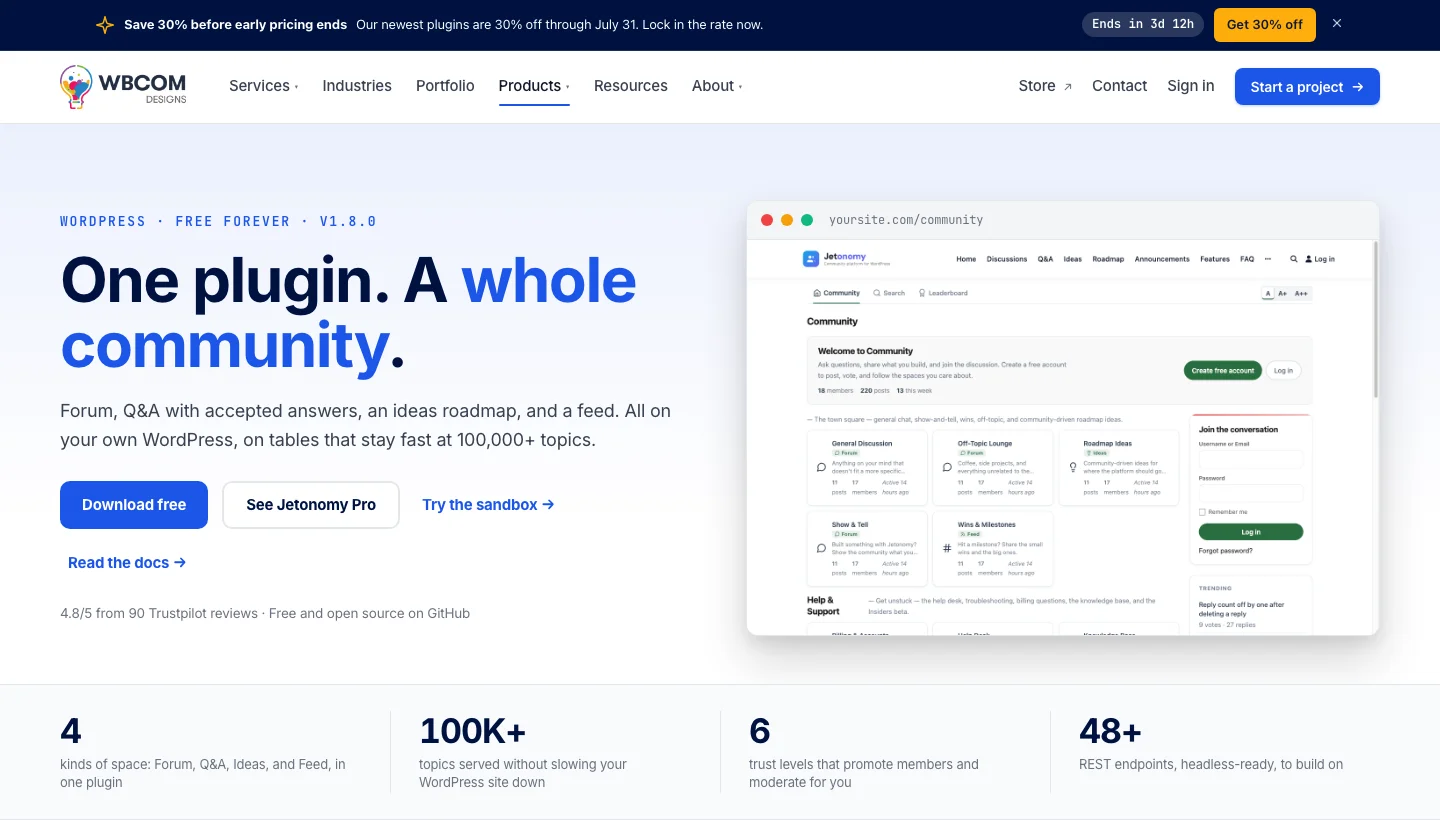Click the Get 30% off button
Viewport: 1440px width, 820px height.
pyautogui.click(x=1265, y=25)
